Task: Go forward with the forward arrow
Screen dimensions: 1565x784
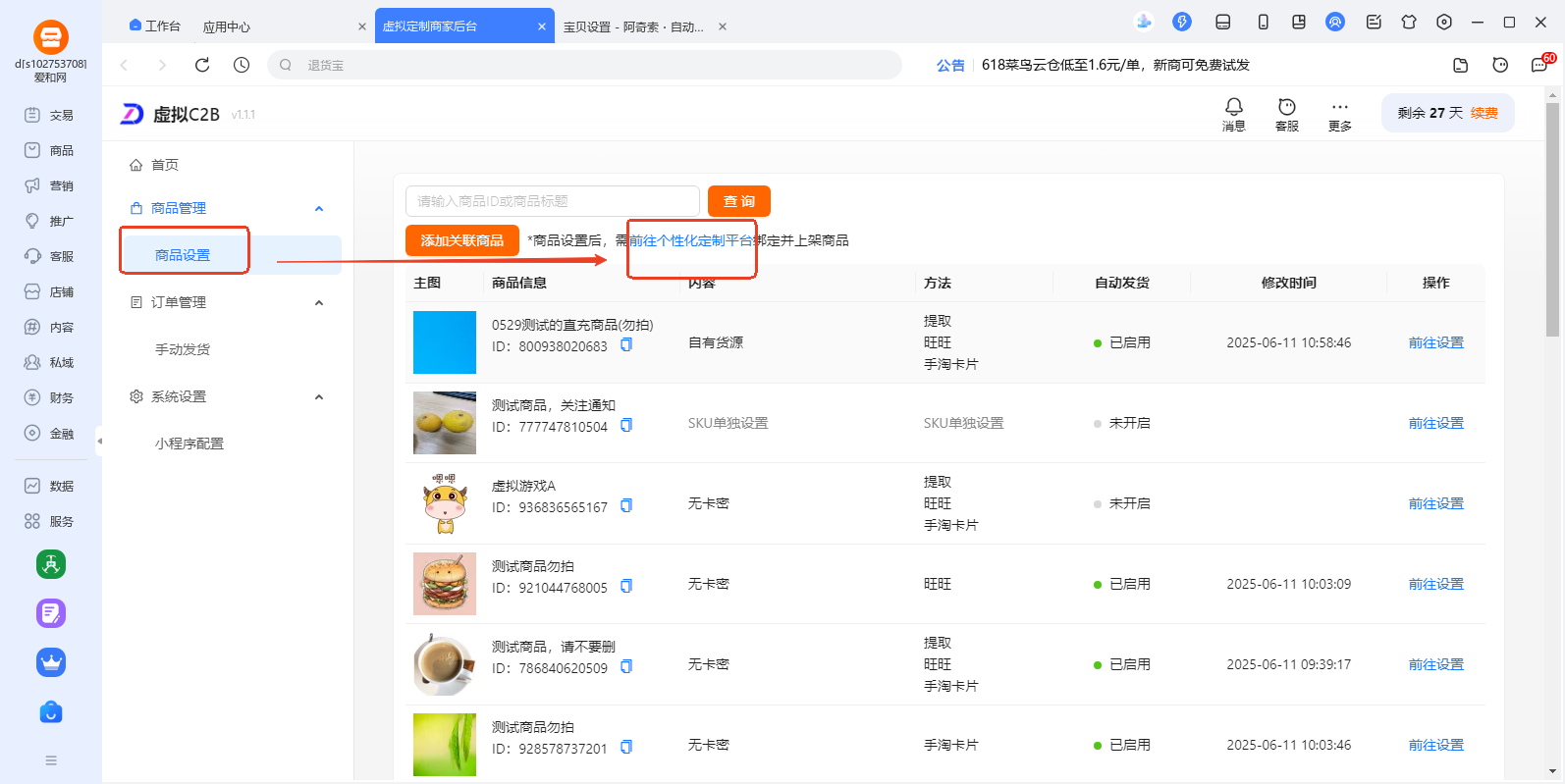Action: (162, 65)
